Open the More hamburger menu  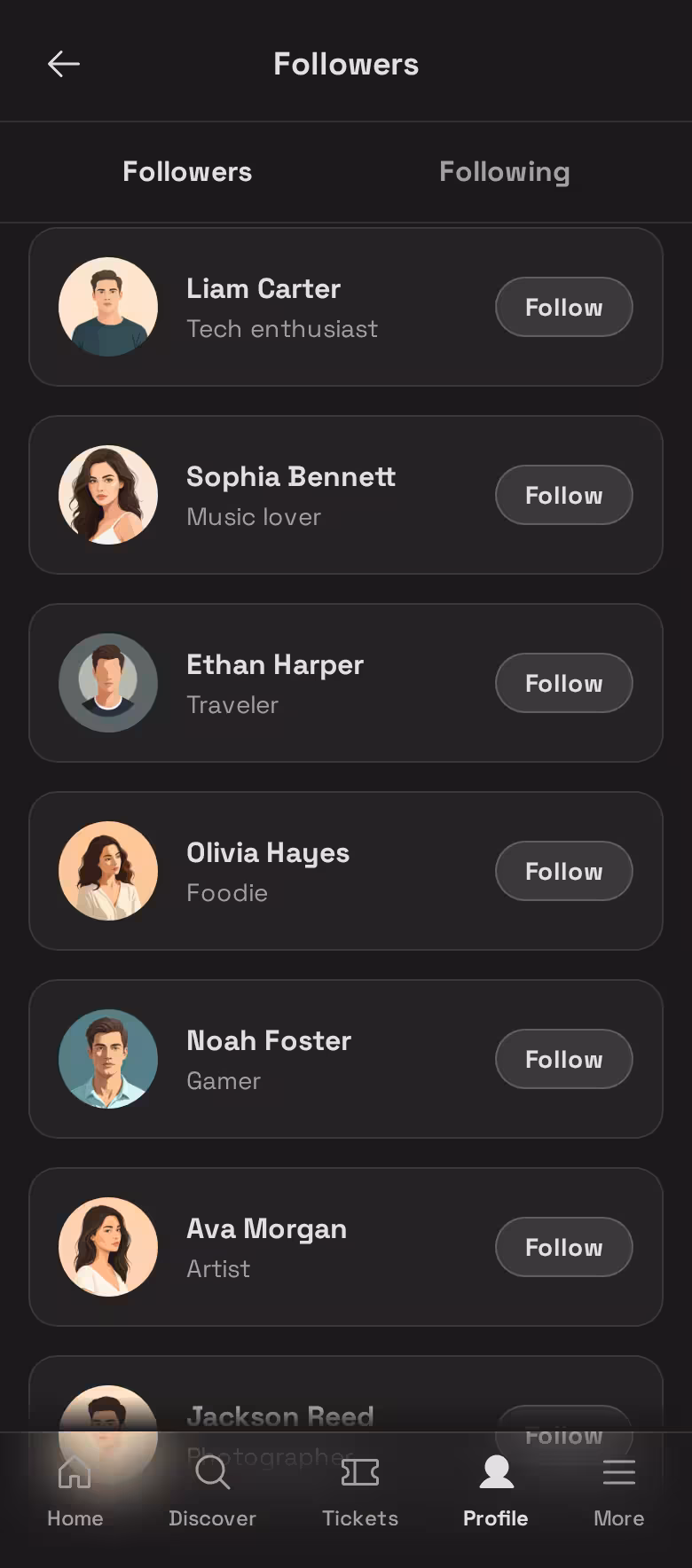point(618,1474)
